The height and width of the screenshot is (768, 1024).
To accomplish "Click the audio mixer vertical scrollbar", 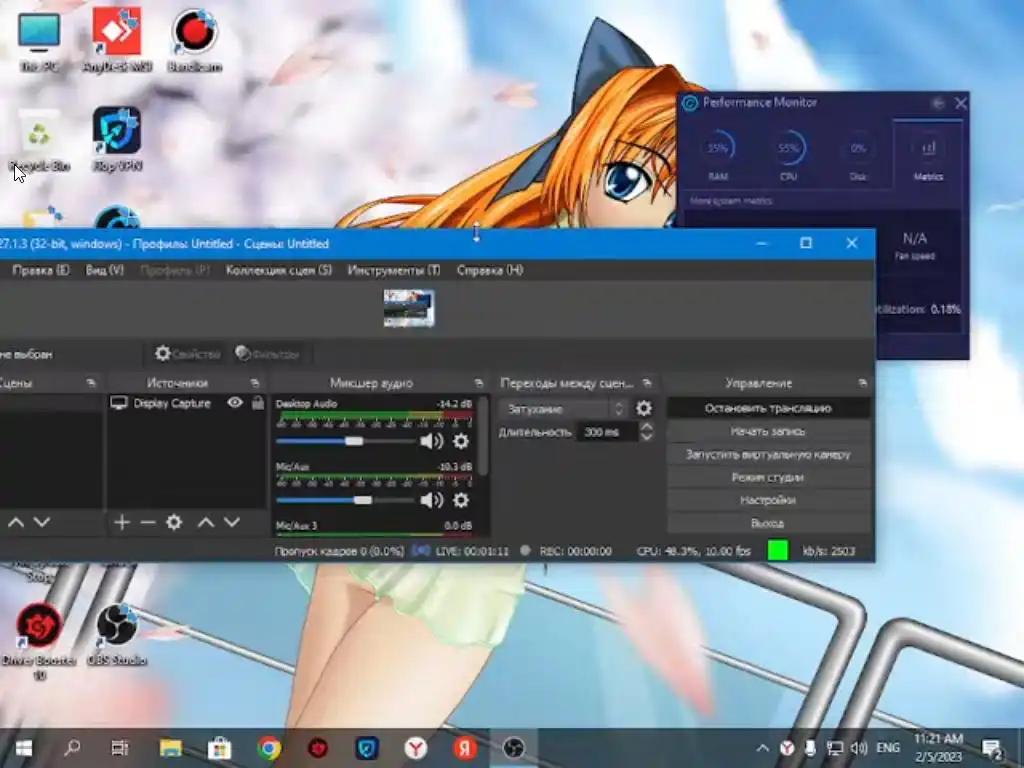I will pyautogui.click(x=483, y=436).
